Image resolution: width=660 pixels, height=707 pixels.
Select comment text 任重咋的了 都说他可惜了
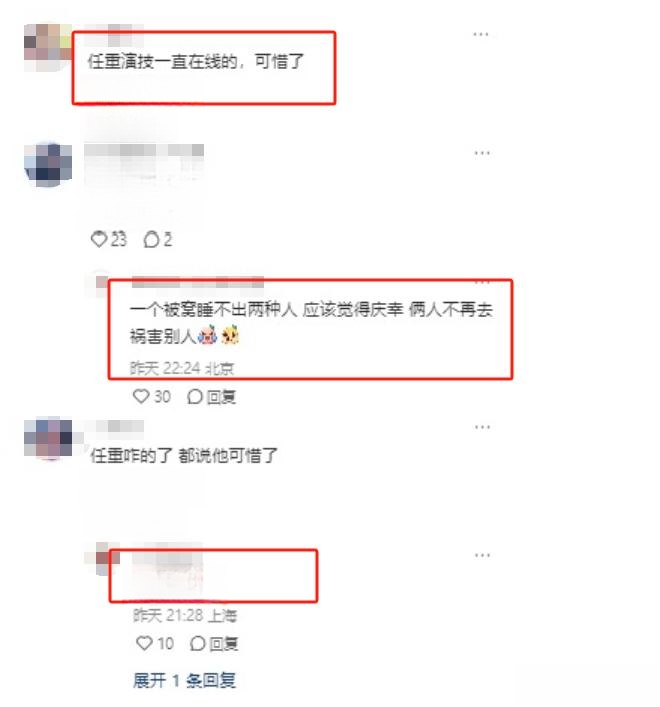183,455
